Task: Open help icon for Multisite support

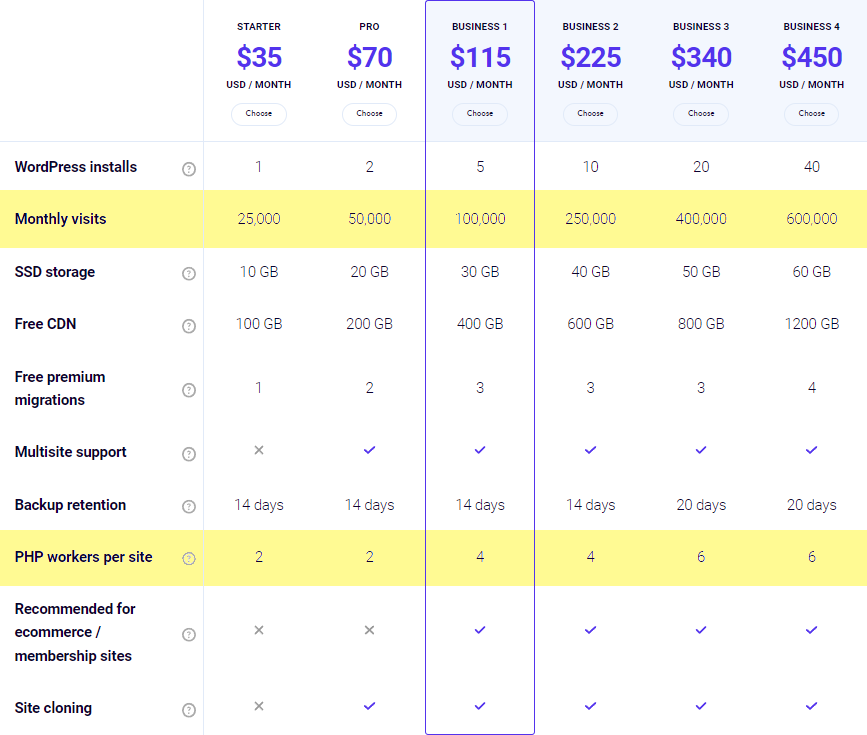Action: coord(189,454)
